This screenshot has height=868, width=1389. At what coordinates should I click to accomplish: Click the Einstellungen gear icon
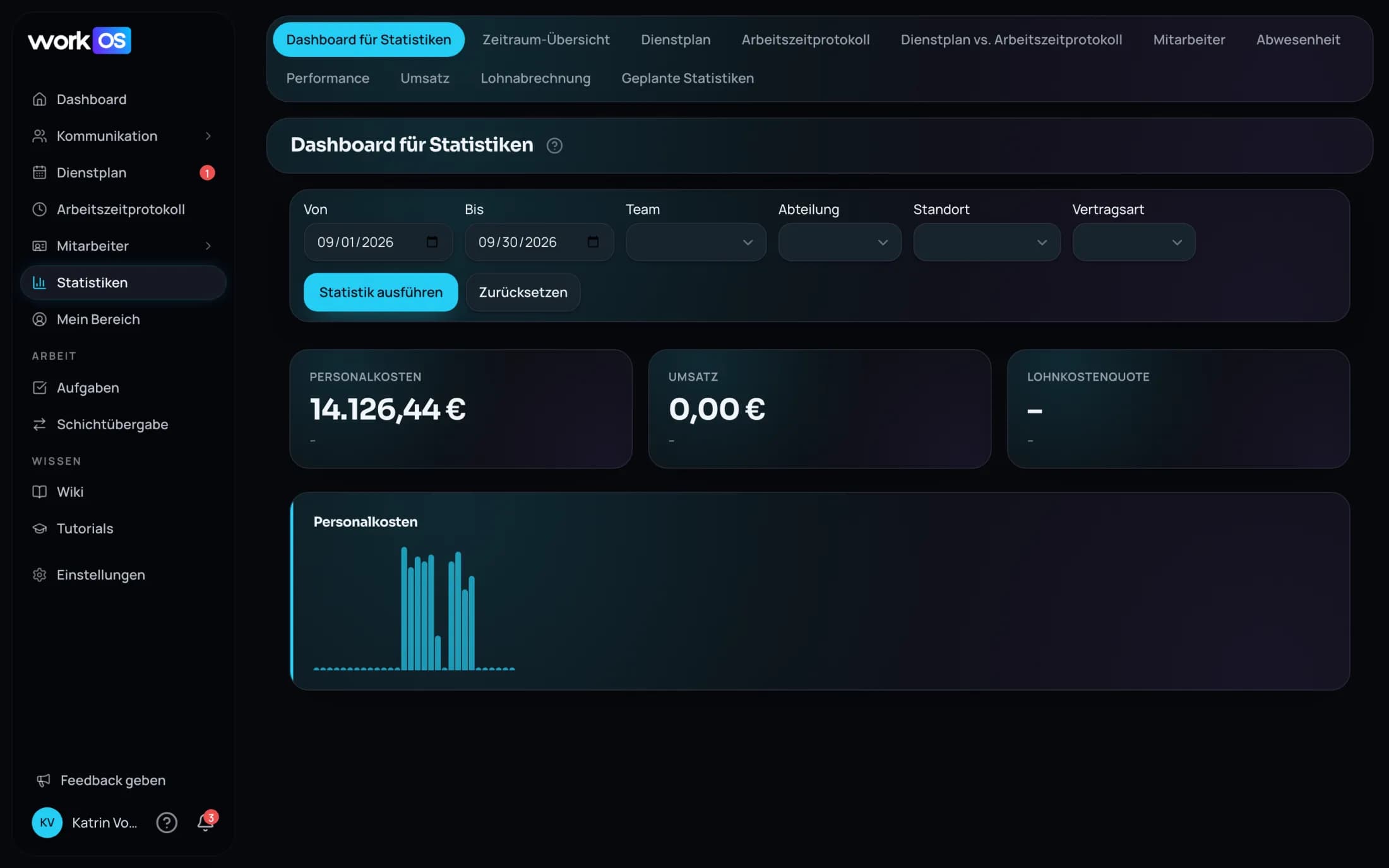[39, 574]
